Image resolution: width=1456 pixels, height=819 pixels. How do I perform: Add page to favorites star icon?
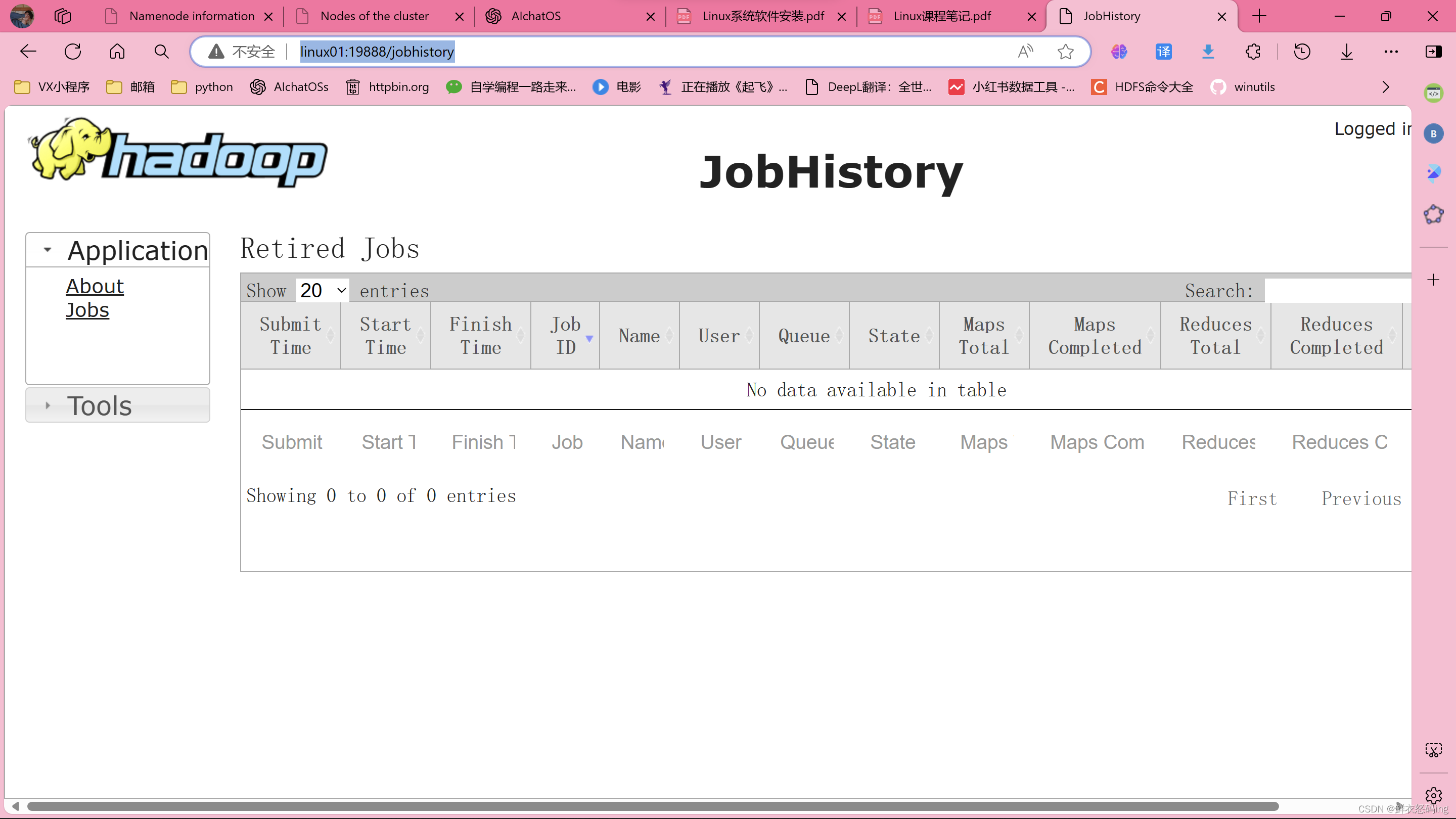pos(1065,52)
